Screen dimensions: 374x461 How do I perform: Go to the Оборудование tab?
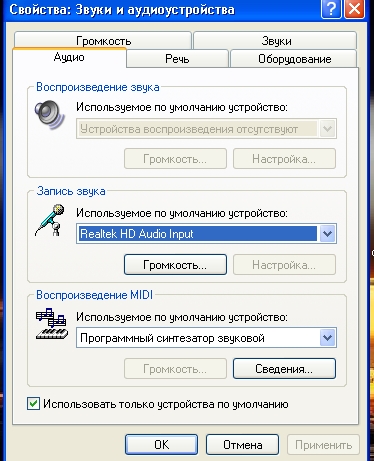[x=294, y=58]
